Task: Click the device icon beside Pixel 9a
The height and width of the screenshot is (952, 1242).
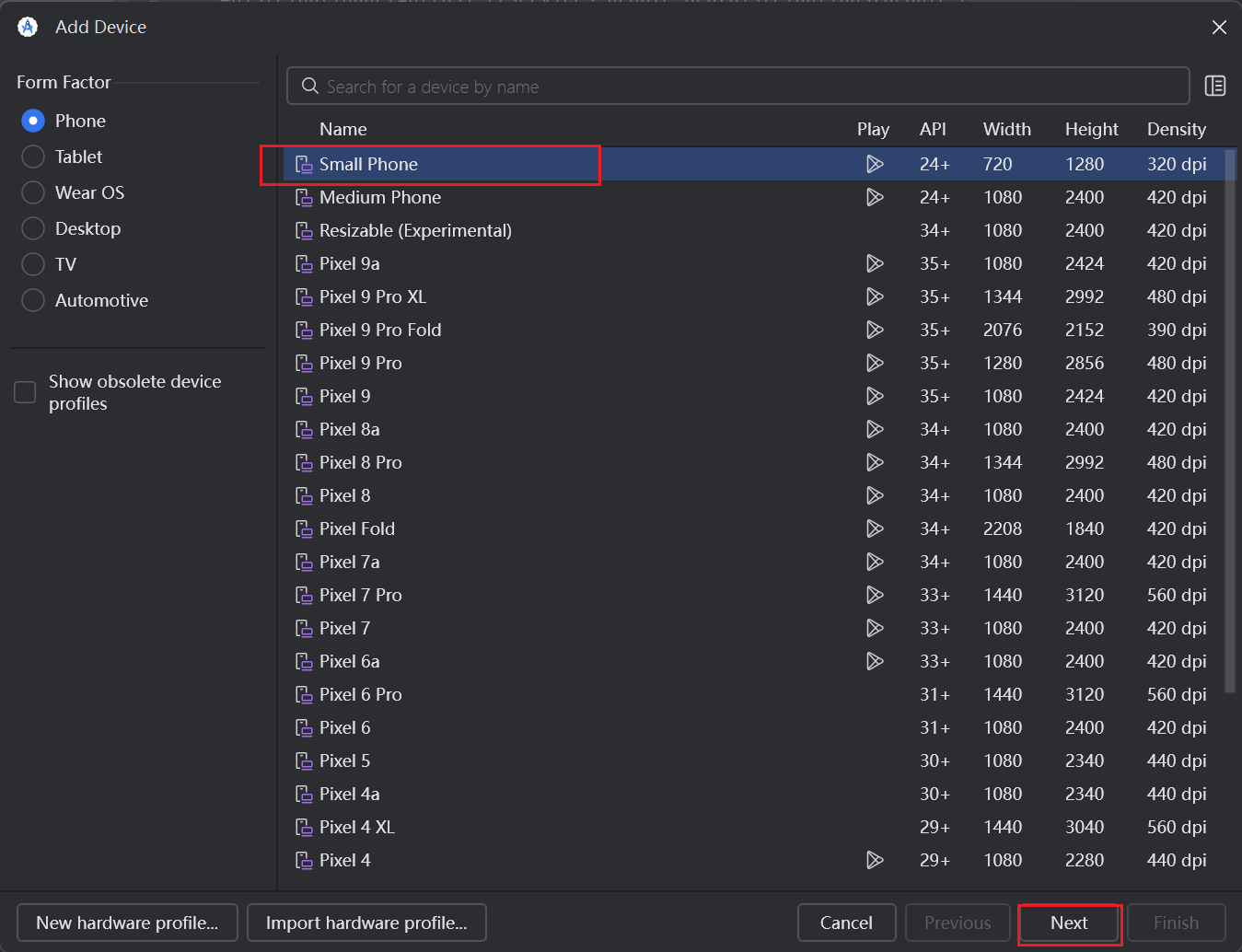Action: tap(304, 263)
